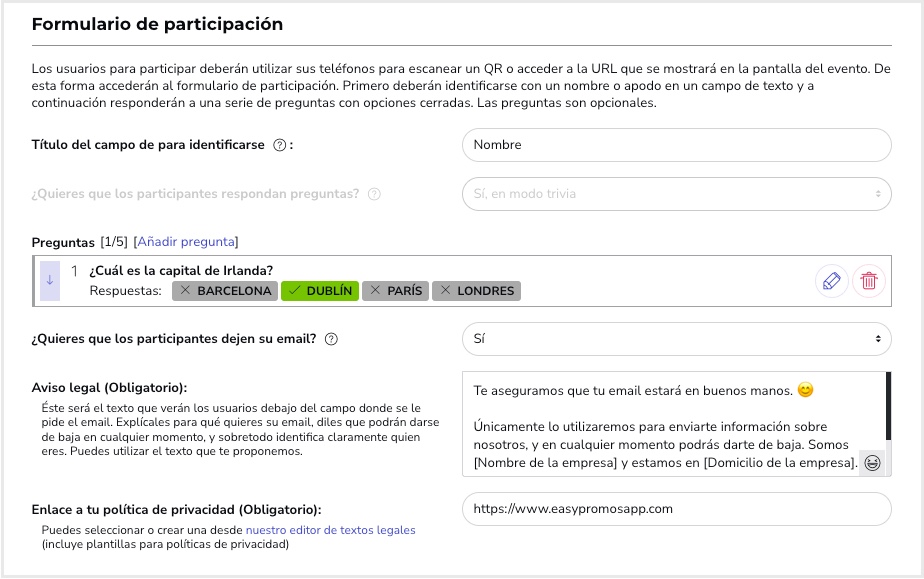Move question 1 down with the arrow
Viewport: 924px width, 579px height.
pyautogui.click(x=50, y=280)
